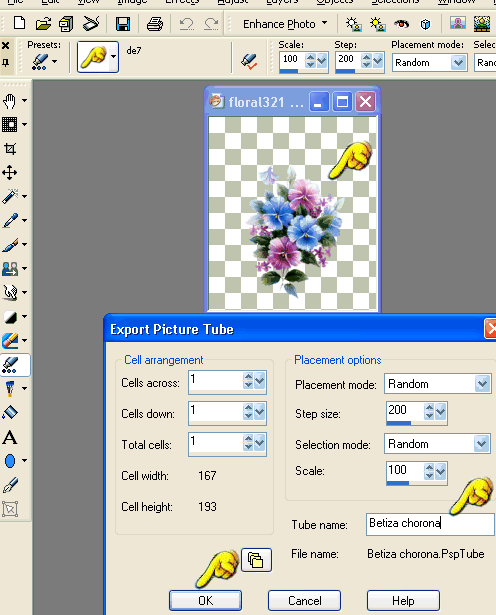
Task: Click OK in Export Picture Tube
Action: click(205, 600)
